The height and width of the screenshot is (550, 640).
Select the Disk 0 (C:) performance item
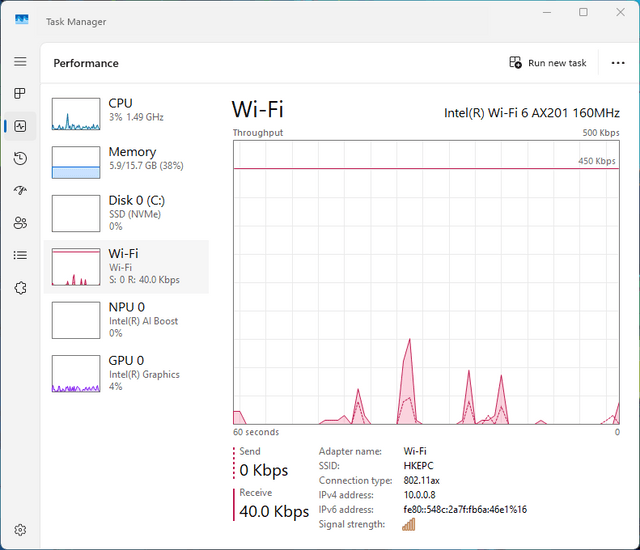(x=126, y=213)
